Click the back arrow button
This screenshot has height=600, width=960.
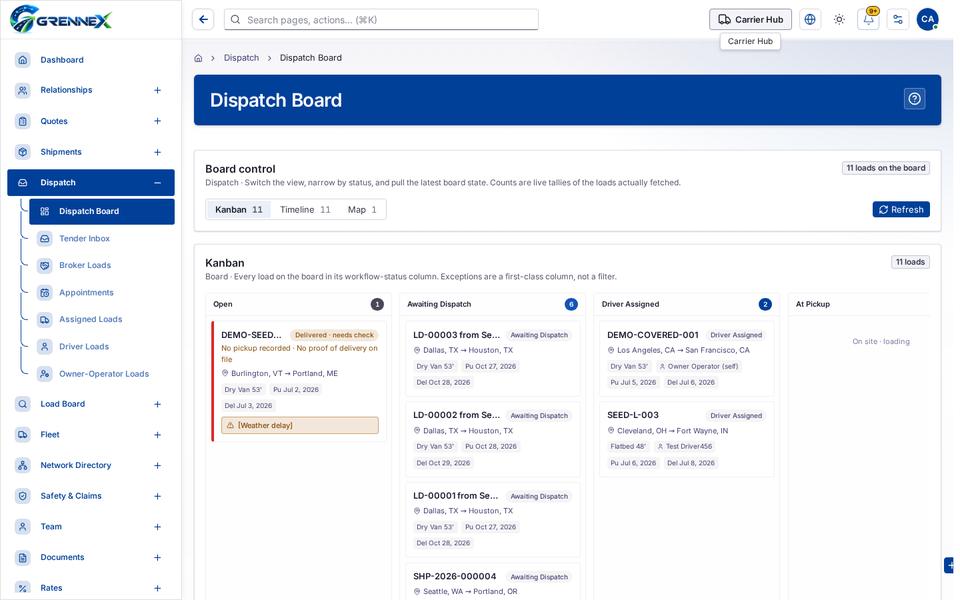[x=203, y=20]
